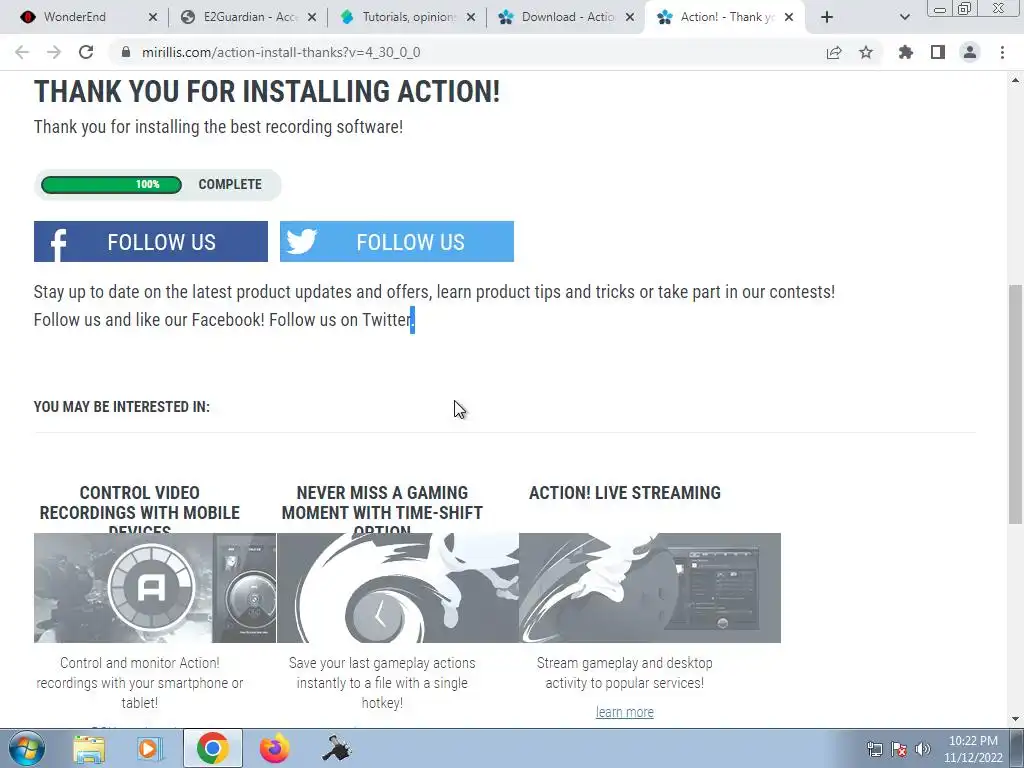Click the scrollbar up arrow
The height and width of the screenshot is (768, 1024).
coord(1015,80)
